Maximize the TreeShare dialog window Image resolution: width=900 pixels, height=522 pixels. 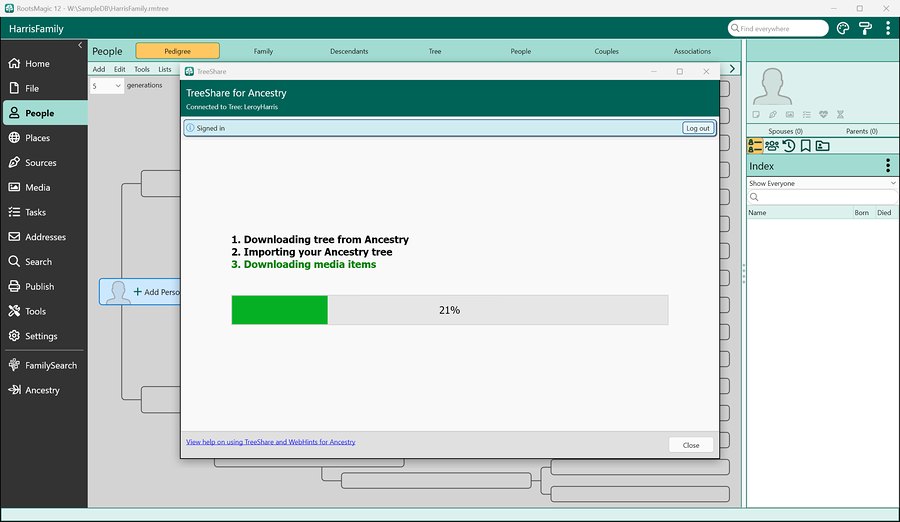[680, 71]
